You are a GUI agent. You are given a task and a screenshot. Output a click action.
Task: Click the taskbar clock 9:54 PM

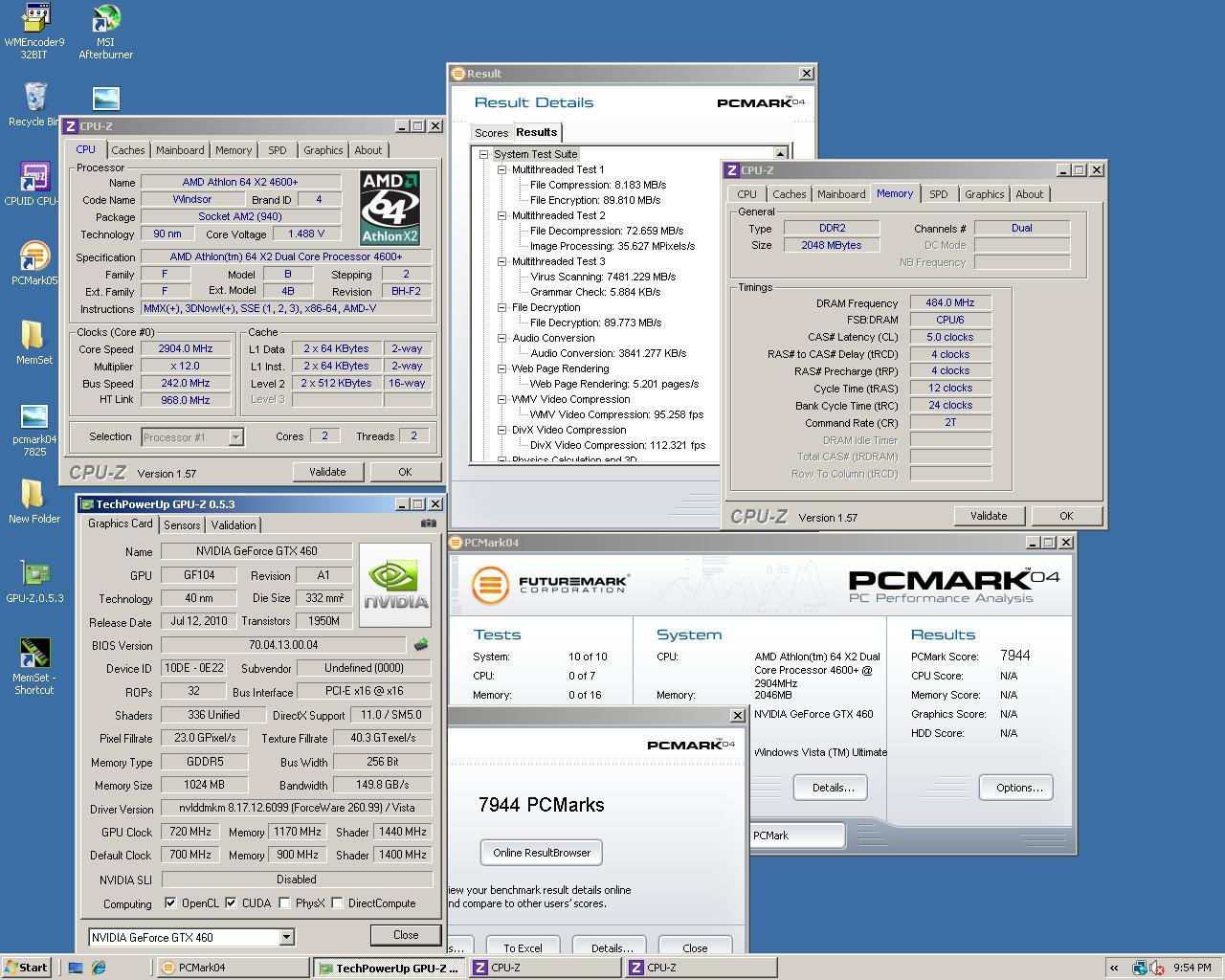click(1192, 968)
